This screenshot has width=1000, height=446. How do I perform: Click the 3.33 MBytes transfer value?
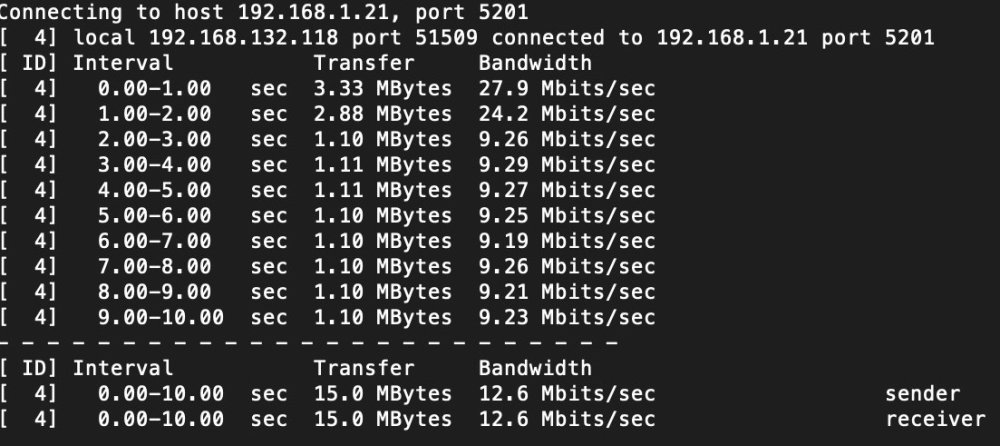click(x=383, y=89)
